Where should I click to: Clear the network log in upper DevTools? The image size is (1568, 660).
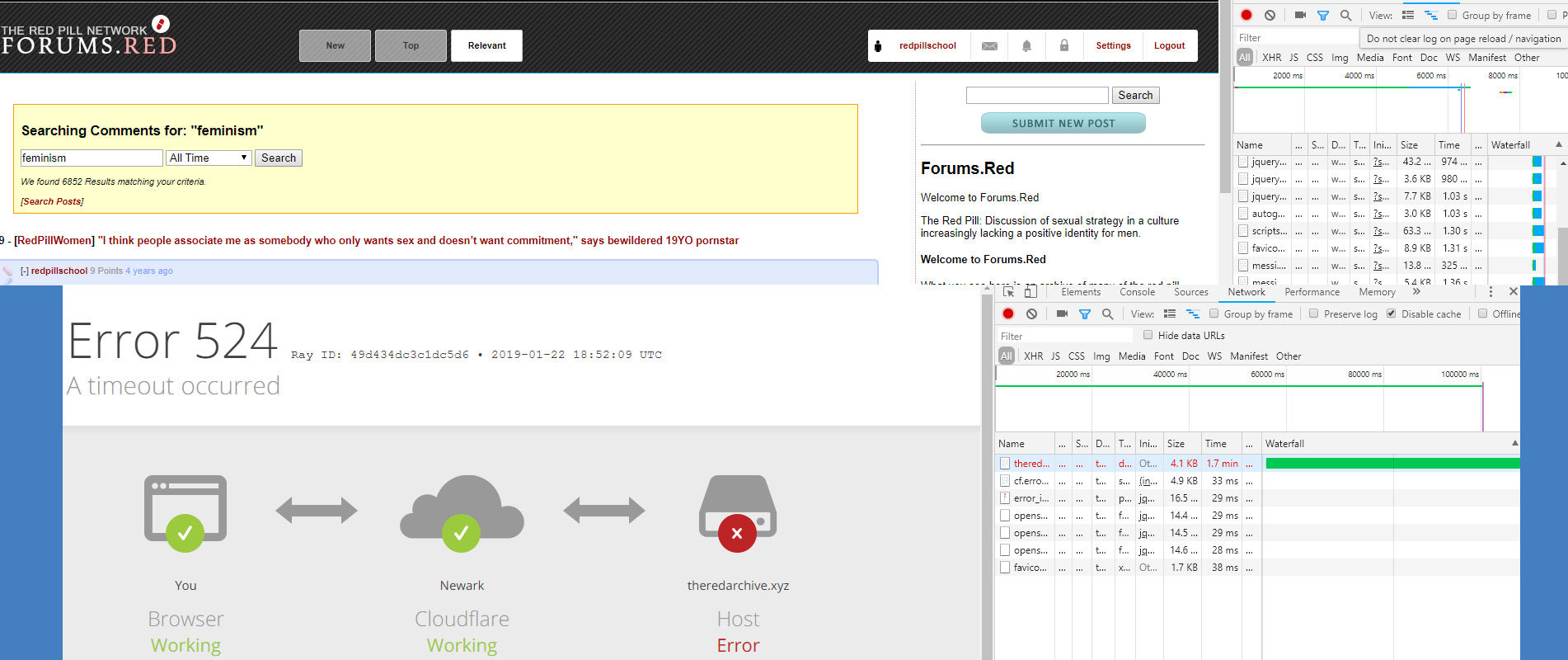click(x=1270, y=15)
